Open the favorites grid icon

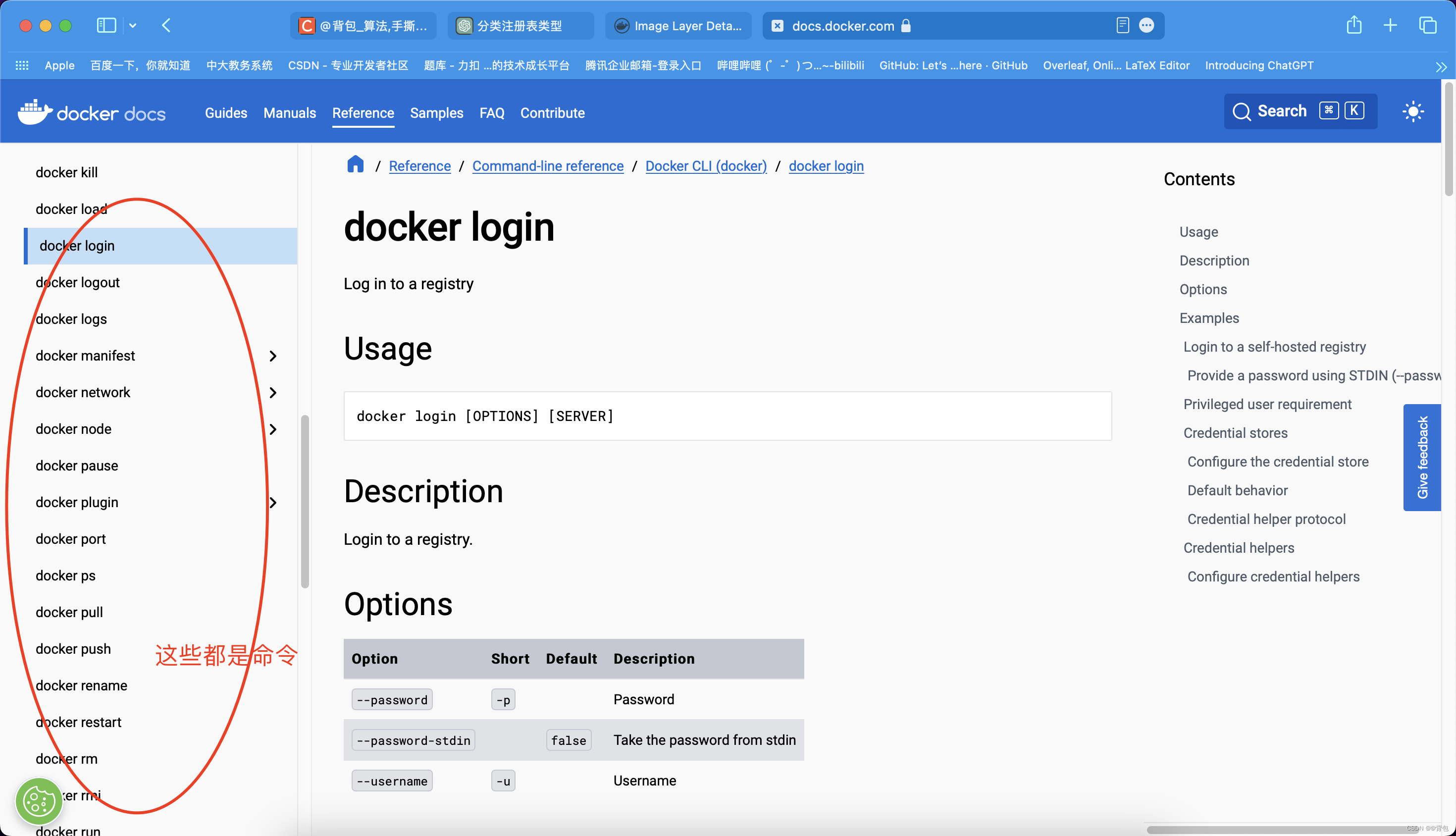22,65
